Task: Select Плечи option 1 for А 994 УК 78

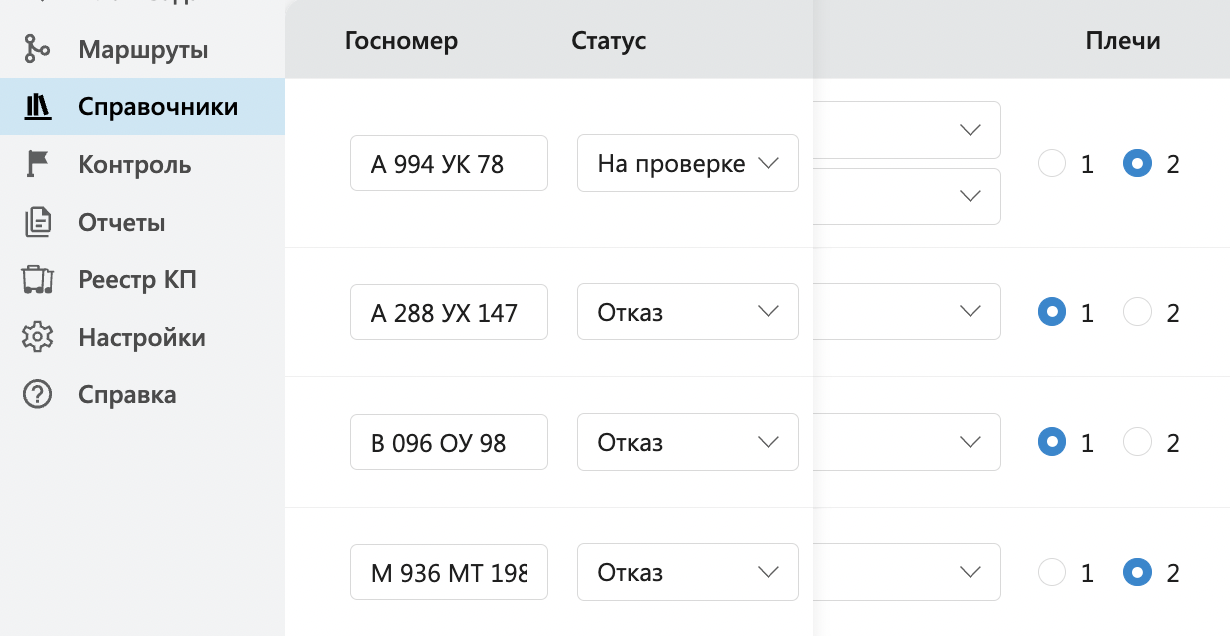Action: (x=1052, y=164)
